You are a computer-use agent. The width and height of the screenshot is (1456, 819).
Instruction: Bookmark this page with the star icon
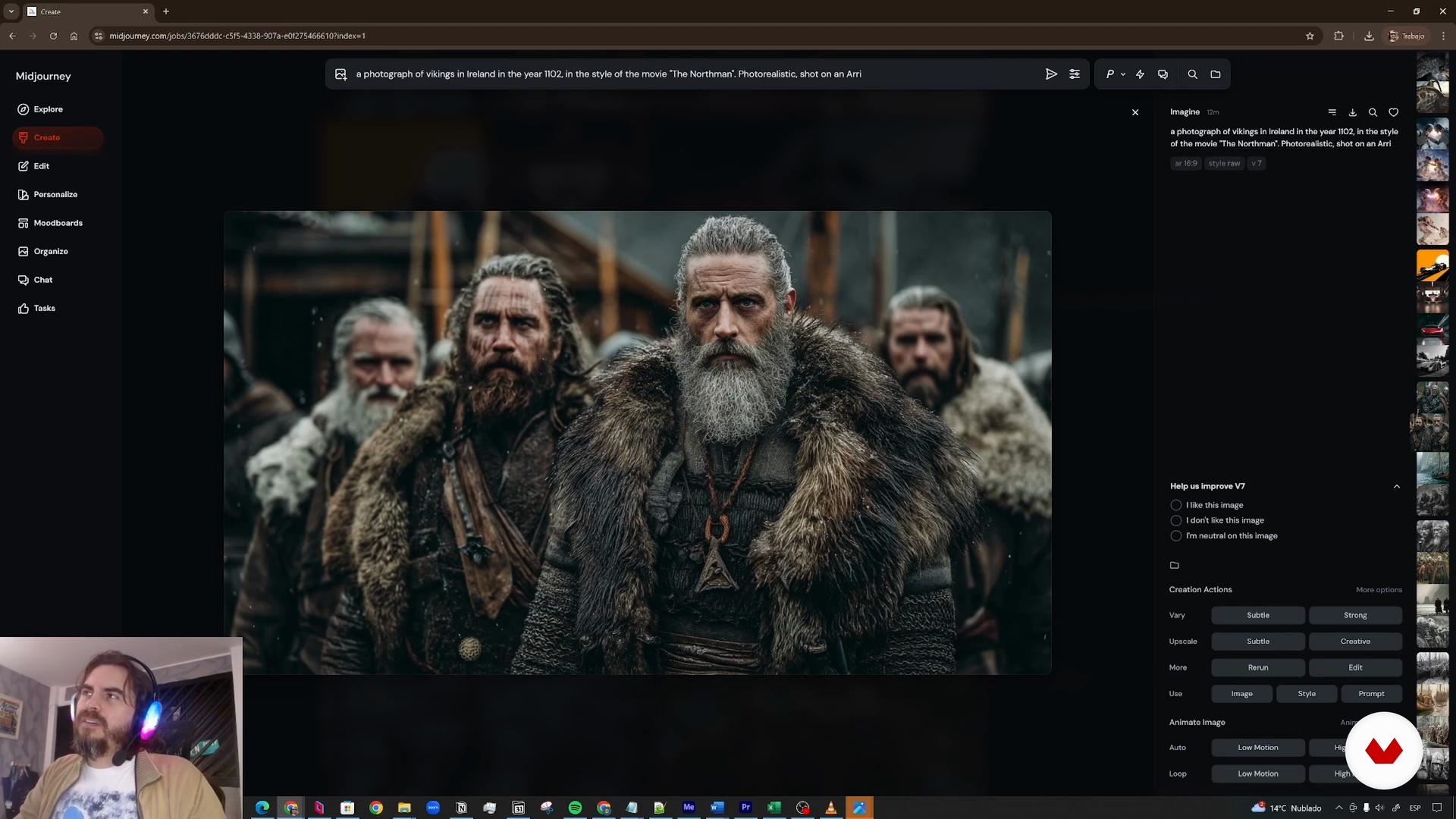pos(1310,36)
